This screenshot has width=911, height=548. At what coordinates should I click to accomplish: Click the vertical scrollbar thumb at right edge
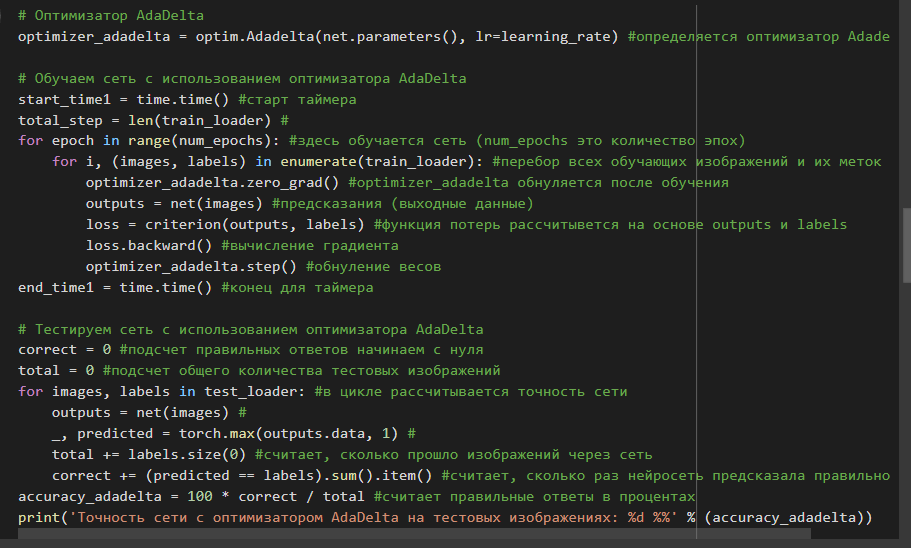pos(906,247)
